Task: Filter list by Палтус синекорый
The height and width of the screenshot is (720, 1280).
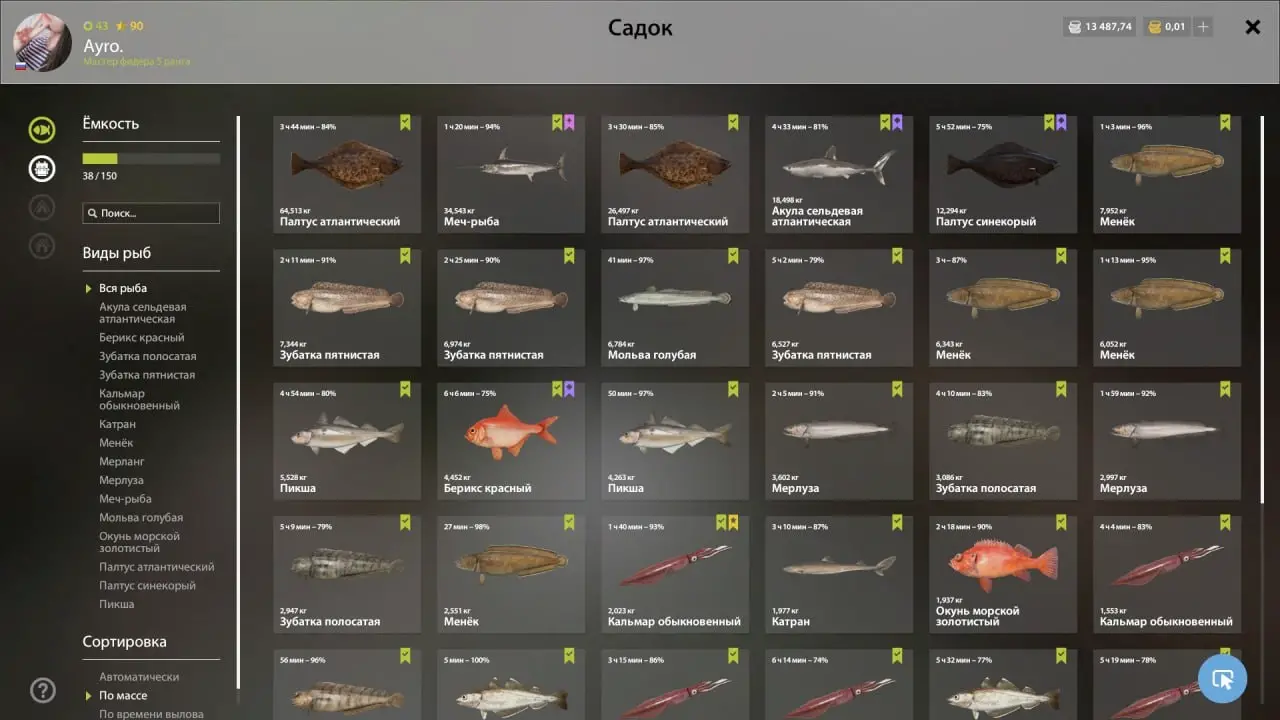Action: point(147,586)
